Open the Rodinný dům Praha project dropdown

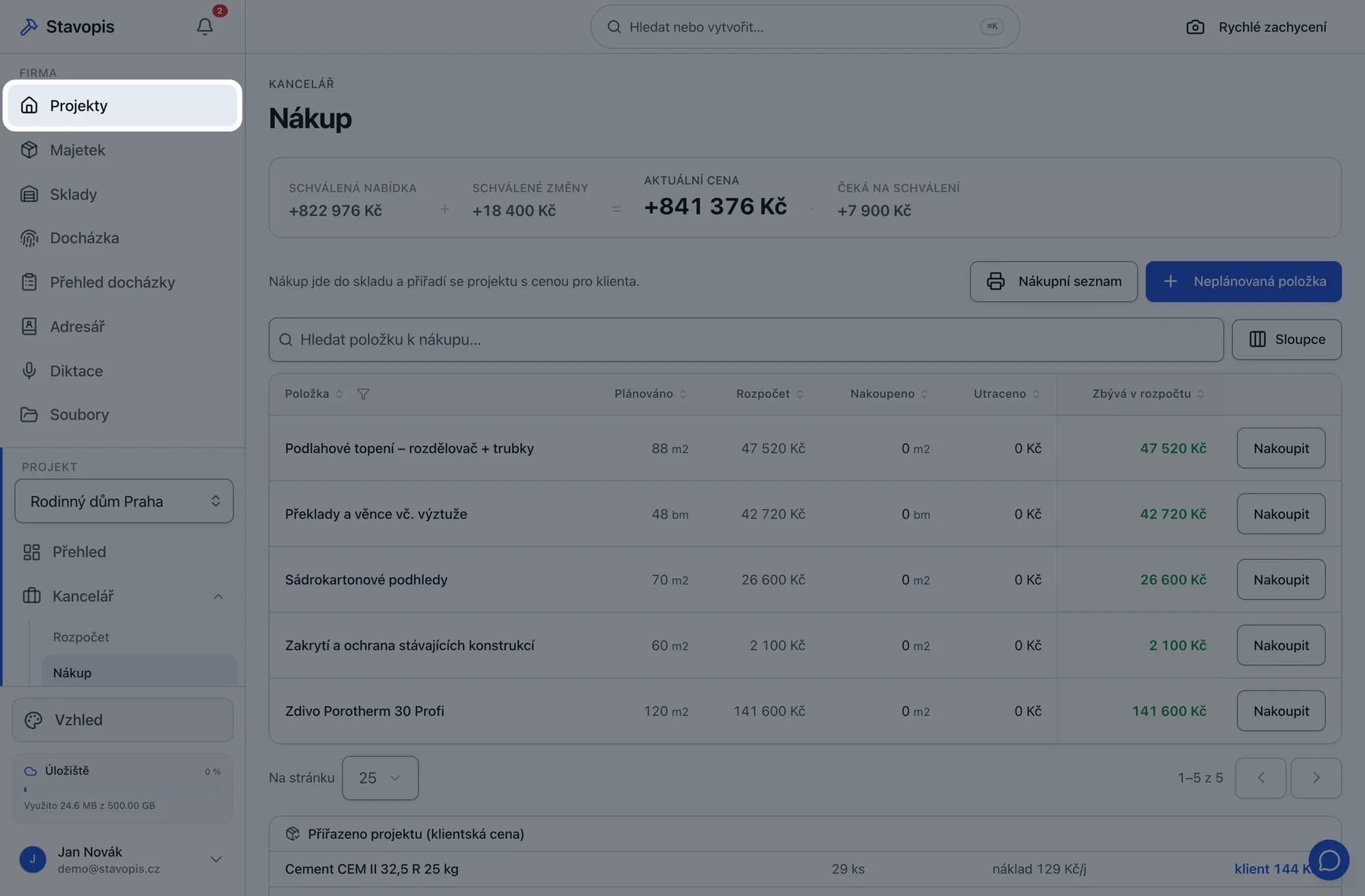click(x=124, y=502)
